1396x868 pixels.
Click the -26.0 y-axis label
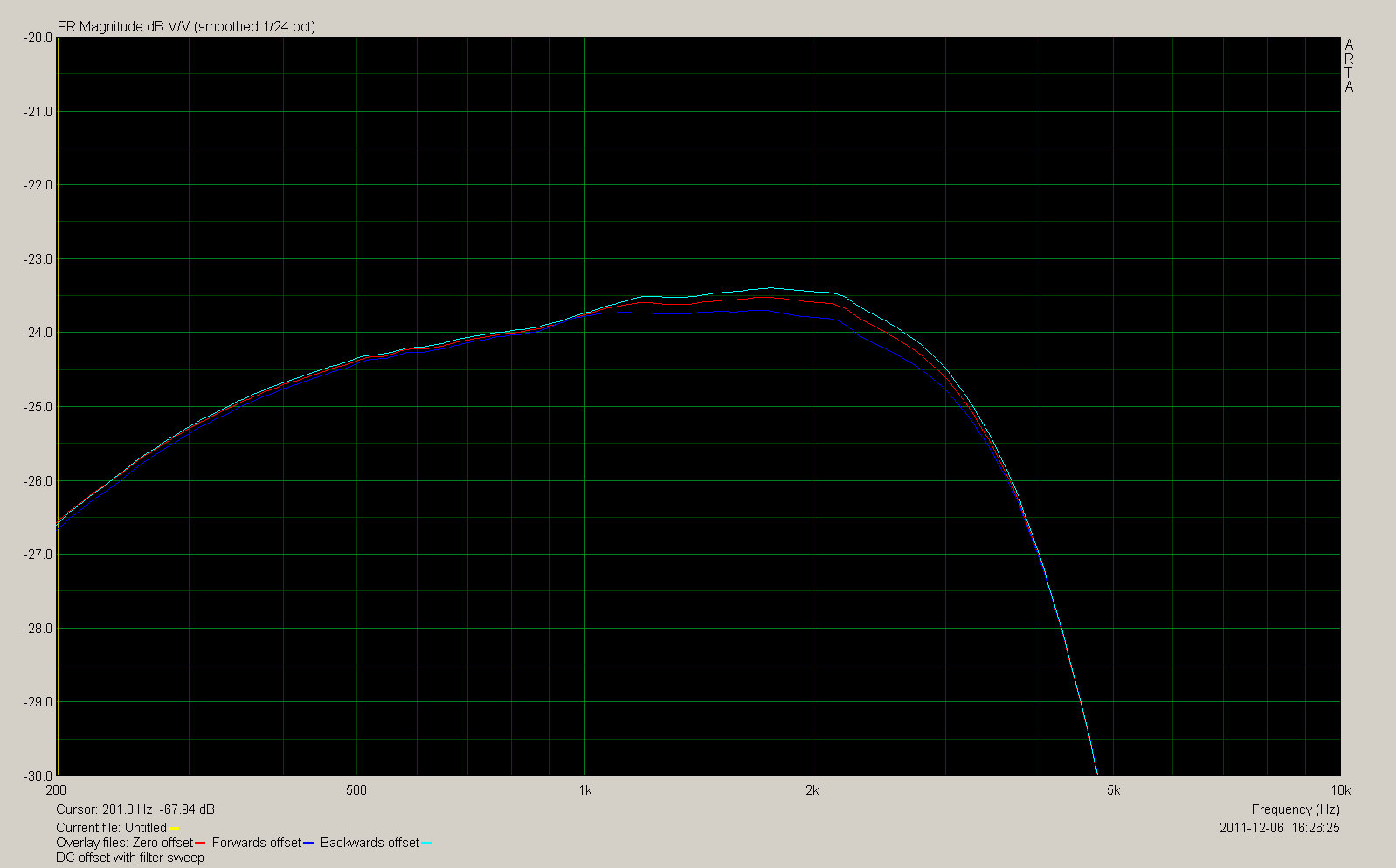click(38, 481)
